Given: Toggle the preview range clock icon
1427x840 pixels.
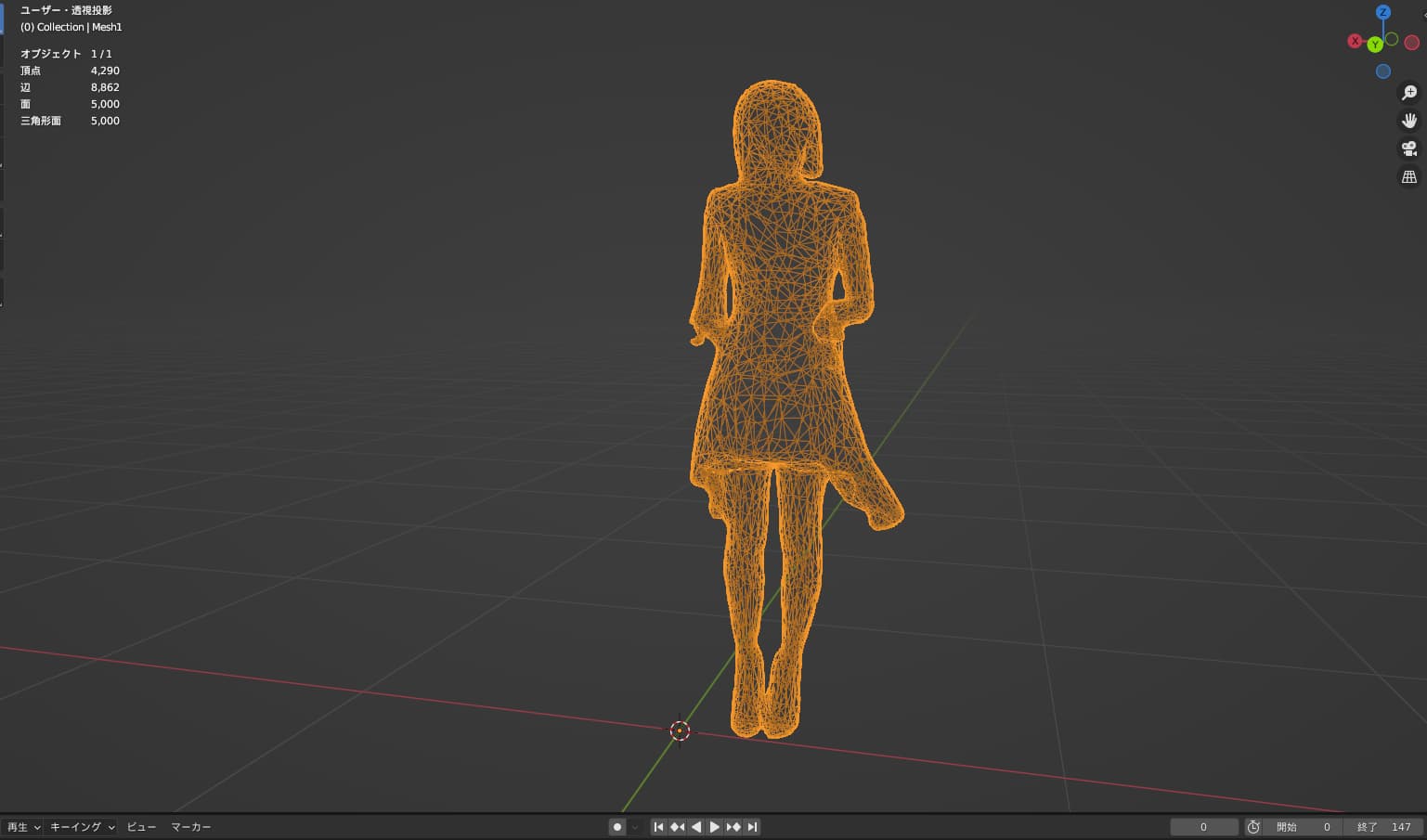Looking at the screenshot, I should (1253, 827).
